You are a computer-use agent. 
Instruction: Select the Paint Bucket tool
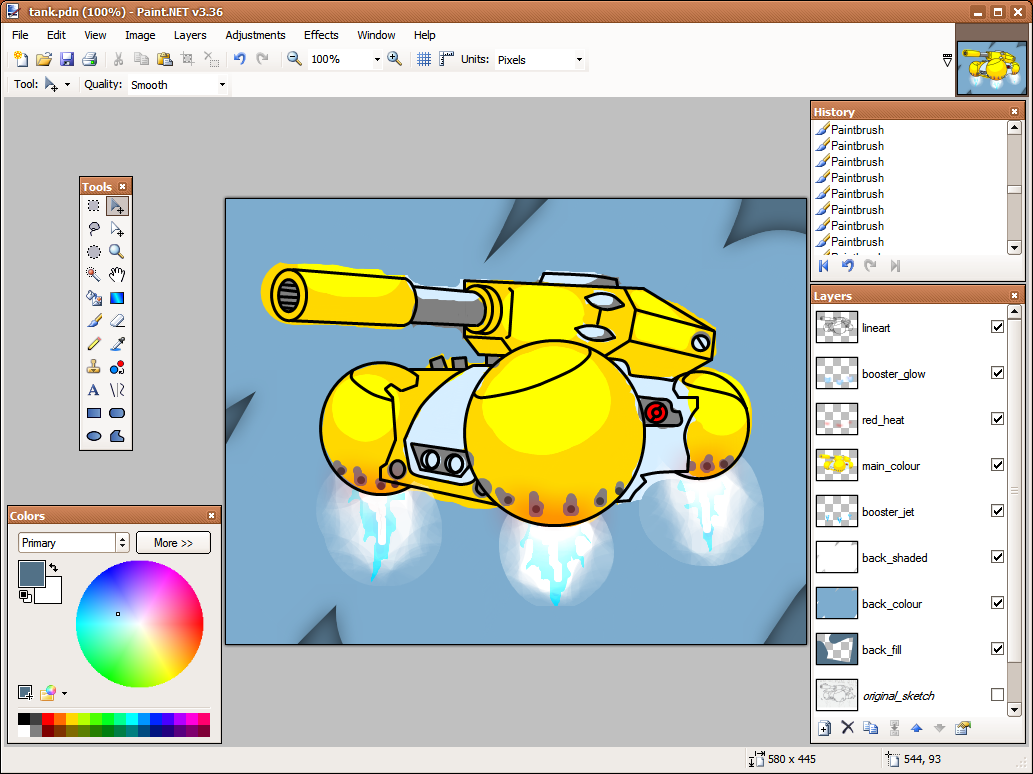pyautogui.click(x=94, y=297)
